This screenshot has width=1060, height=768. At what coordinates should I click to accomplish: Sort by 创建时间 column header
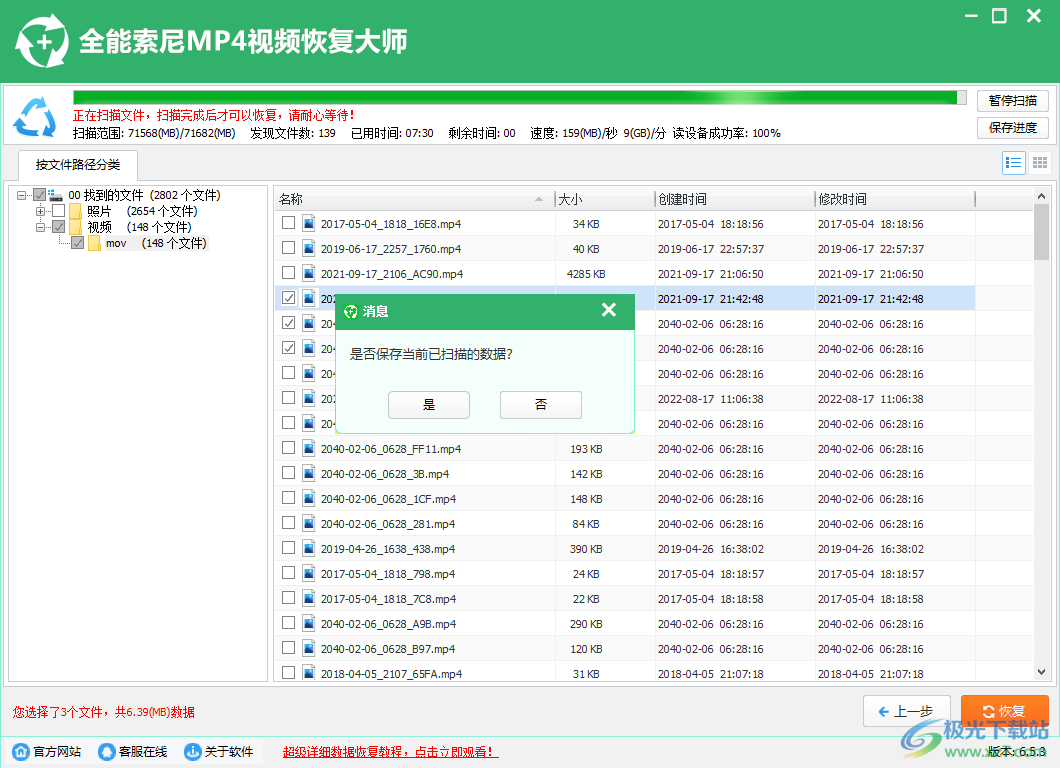735,199
